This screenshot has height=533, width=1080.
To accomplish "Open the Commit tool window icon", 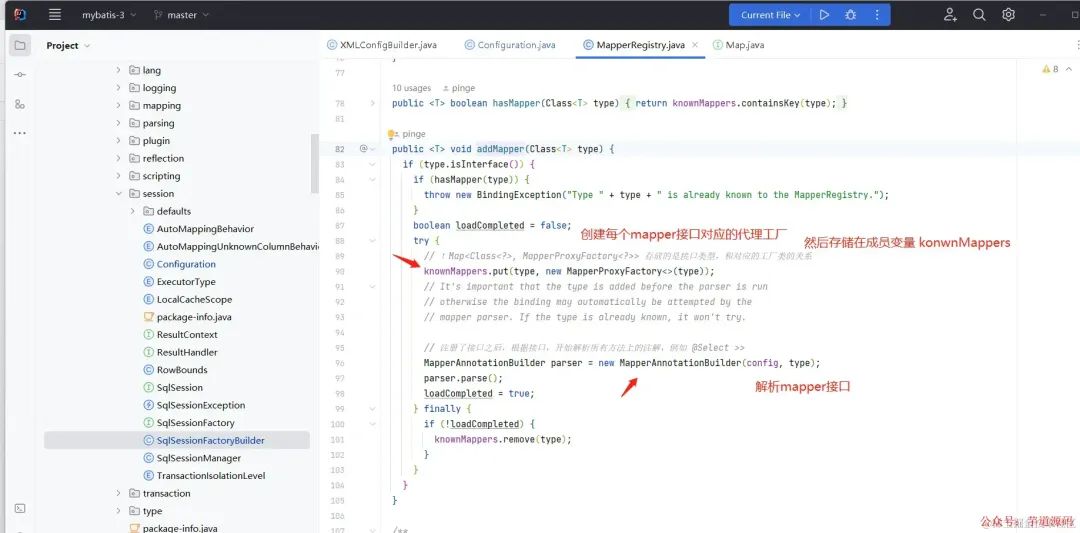I will [x=20, y=74].
